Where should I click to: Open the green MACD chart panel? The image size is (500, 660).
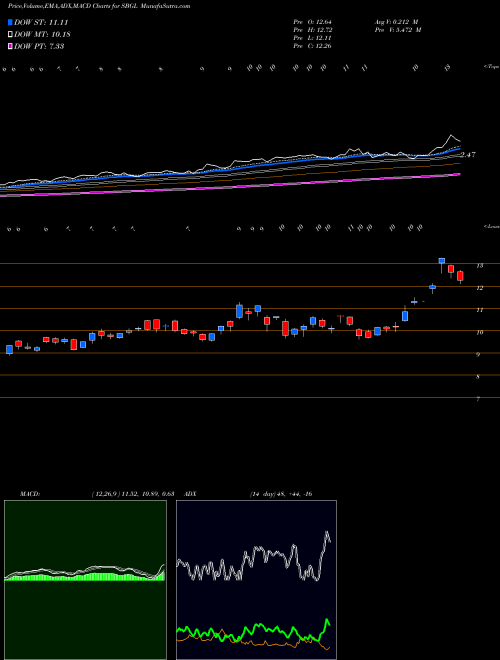85,580
